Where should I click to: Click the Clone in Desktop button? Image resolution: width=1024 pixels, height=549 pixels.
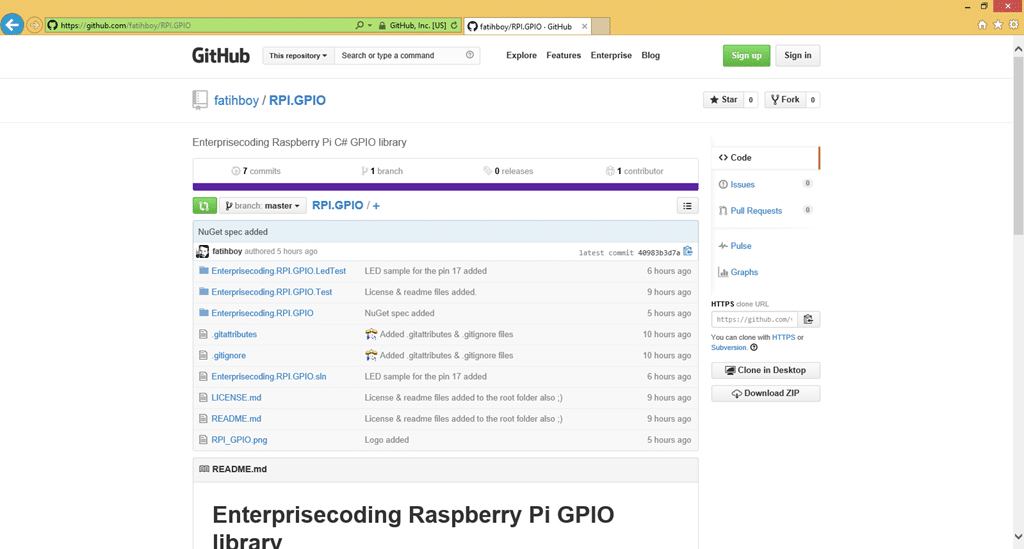[x=765, y=370]
